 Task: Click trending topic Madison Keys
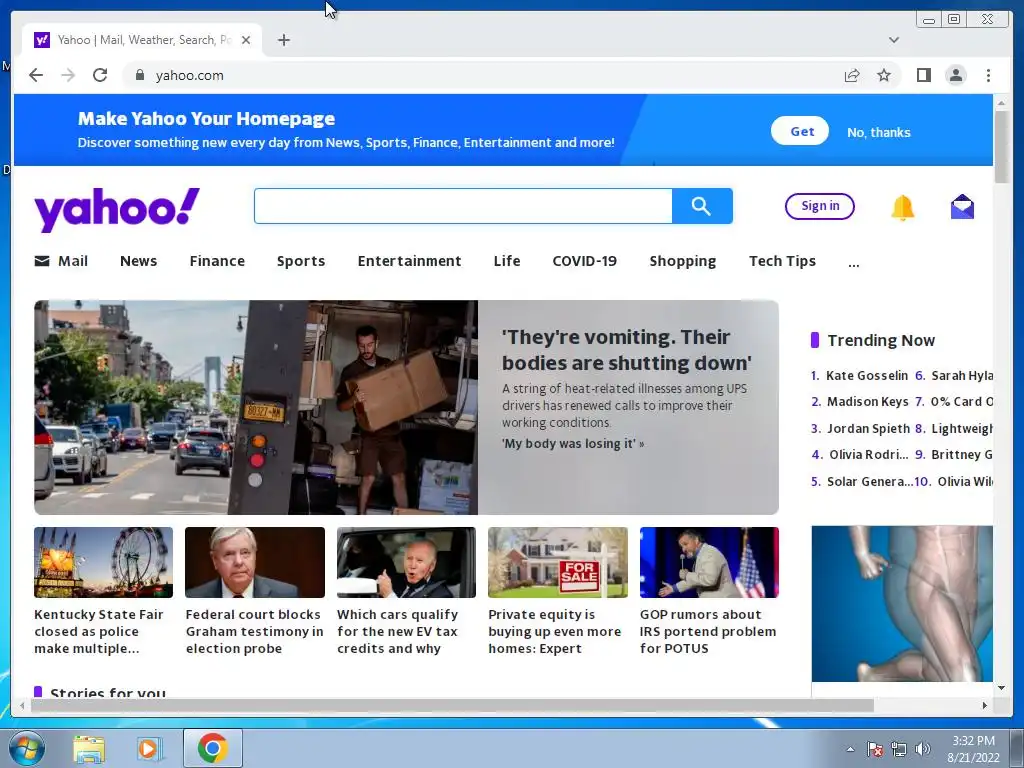[867, 402]
